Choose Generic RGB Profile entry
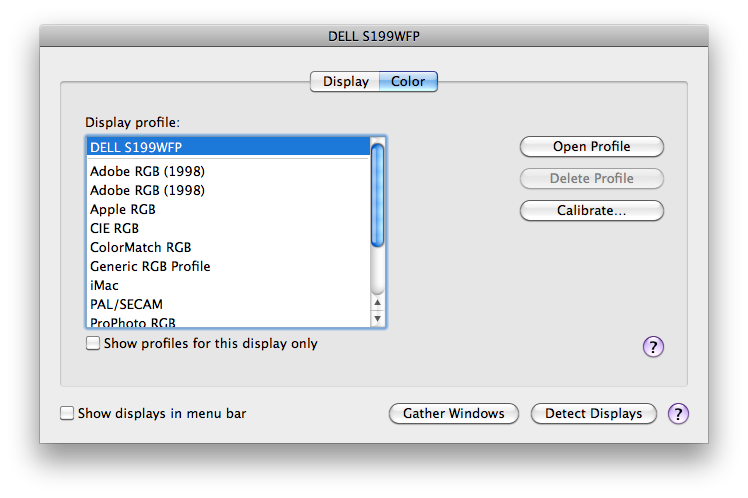 coord(229,267)
